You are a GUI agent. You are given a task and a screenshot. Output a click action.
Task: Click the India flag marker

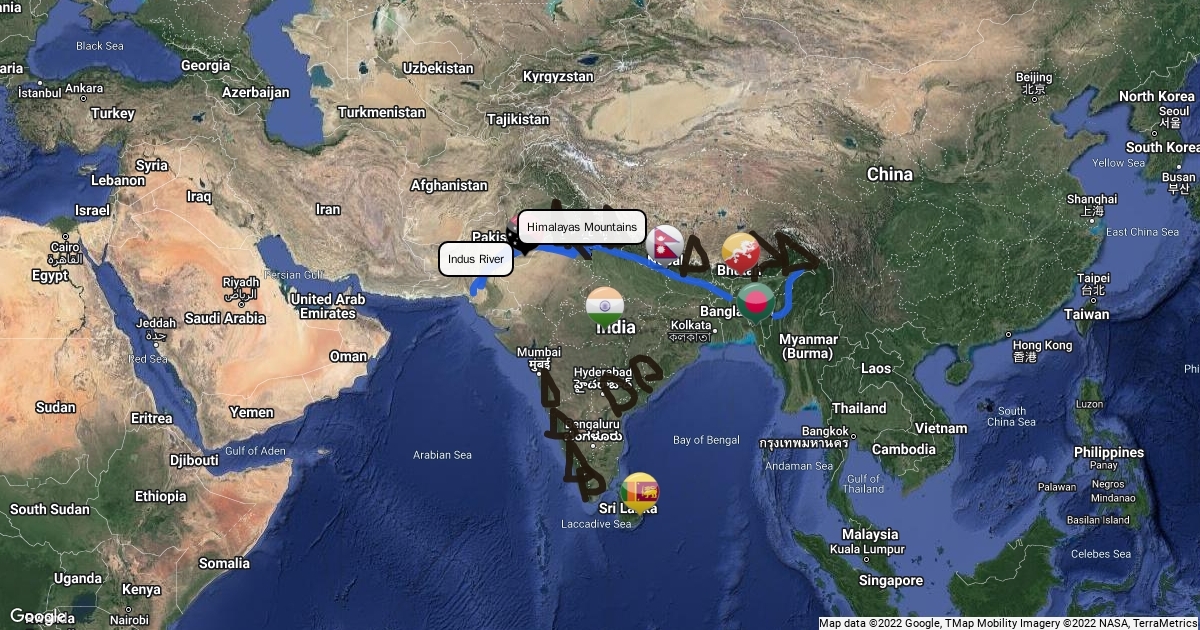605,305
